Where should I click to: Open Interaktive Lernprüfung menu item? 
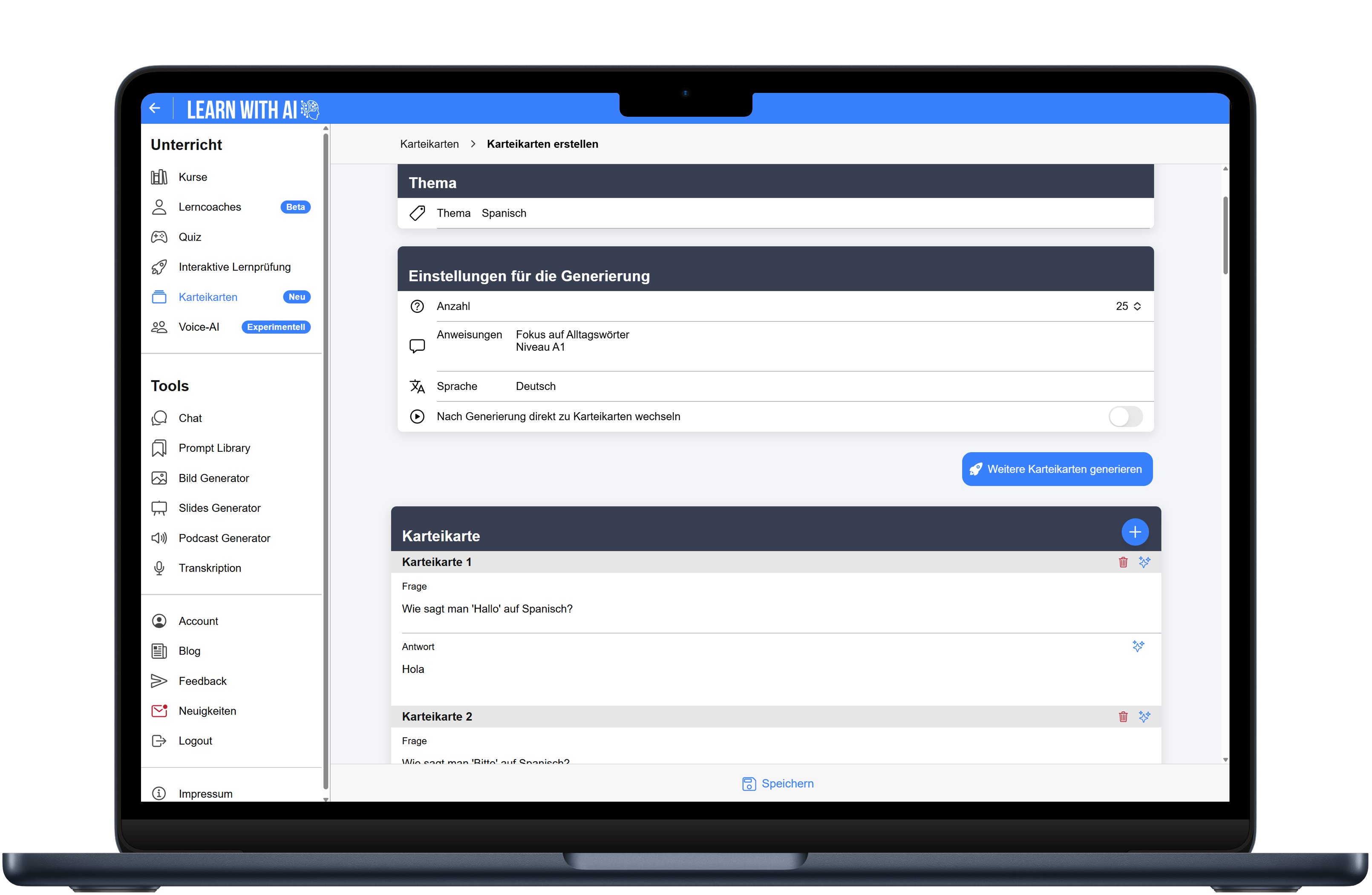coord(234,267)
